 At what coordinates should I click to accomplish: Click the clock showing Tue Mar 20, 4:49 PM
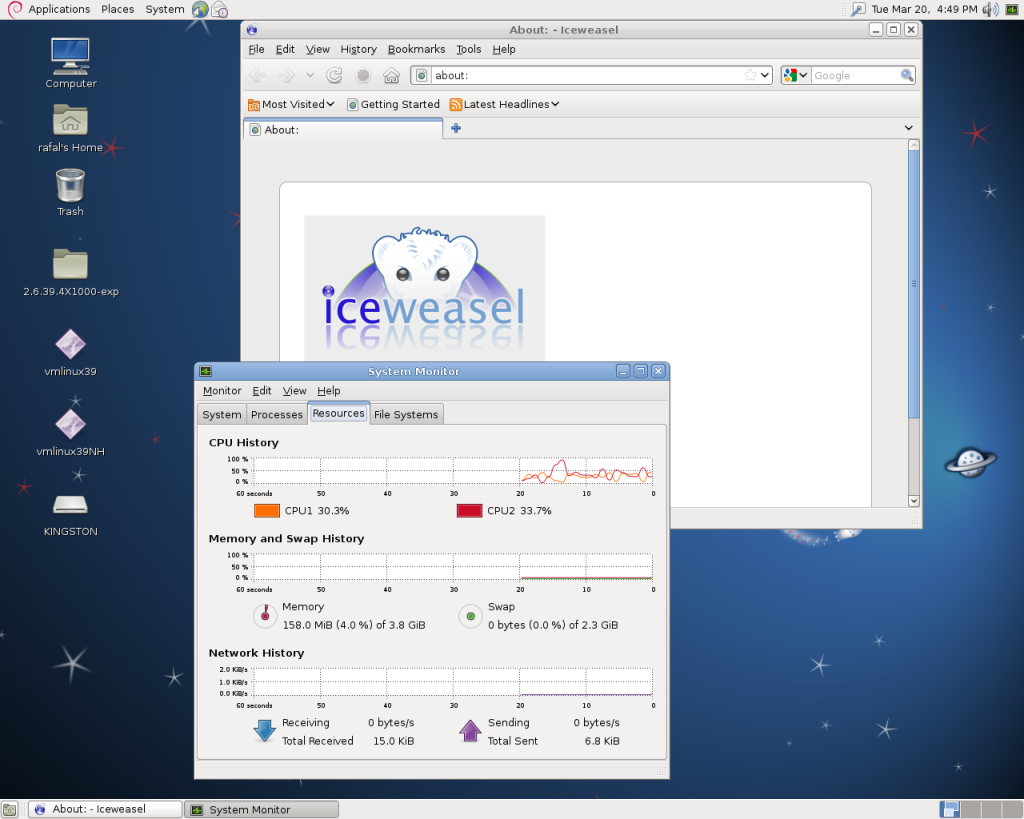coord(924,9)
